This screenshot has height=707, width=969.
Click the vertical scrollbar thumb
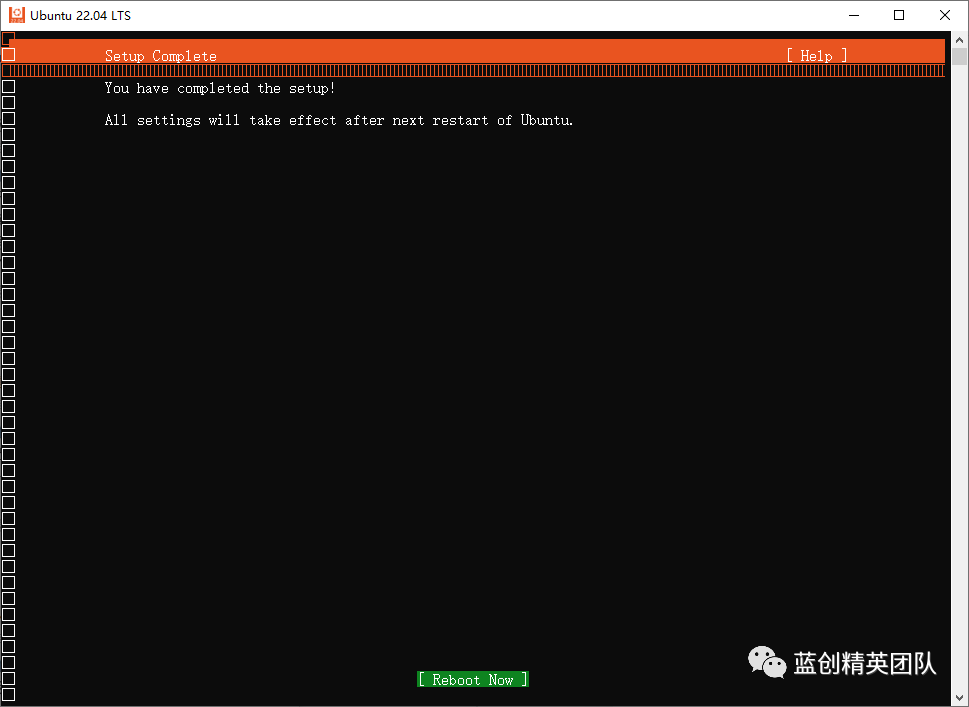point(959,57)
